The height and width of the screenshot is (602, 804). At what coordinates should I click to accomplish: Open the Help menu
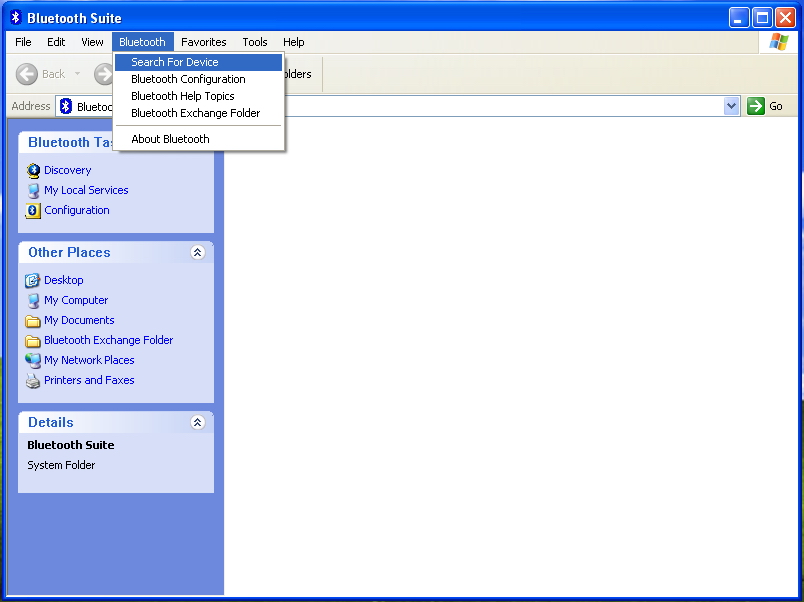(x=294, y=42)
